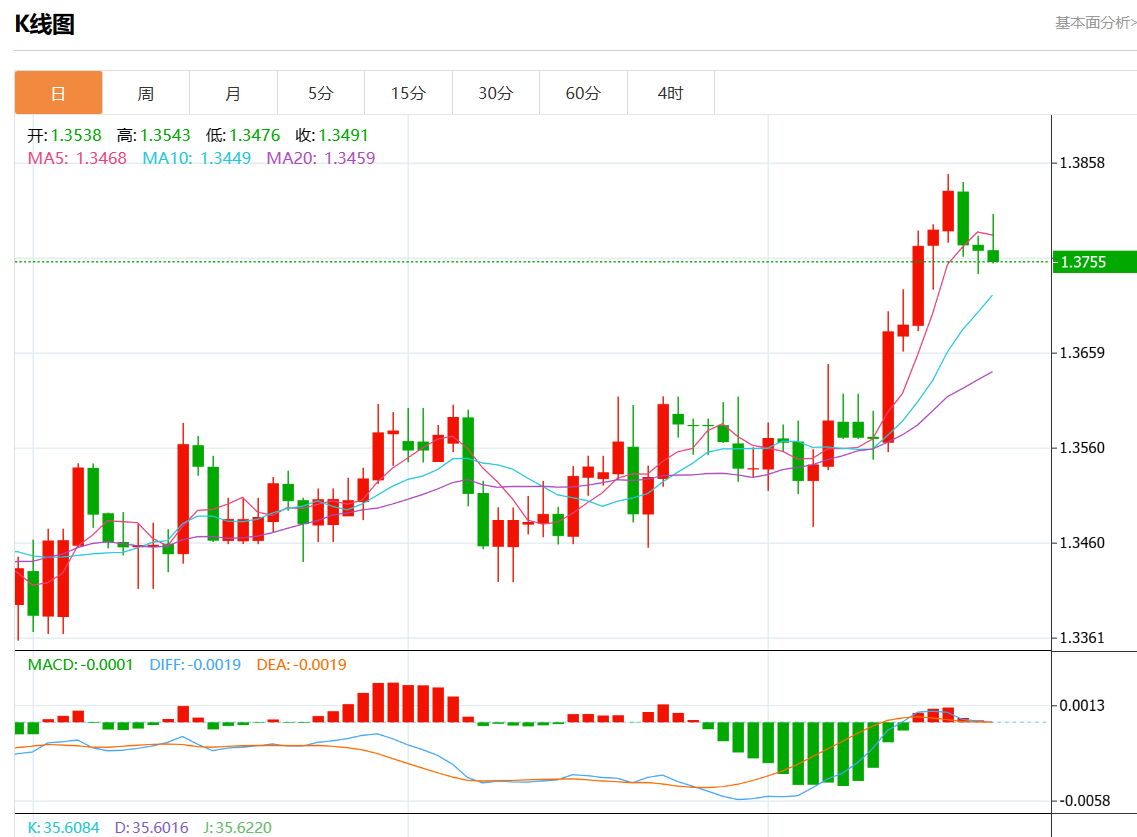
Task: Click the MACD: -0.0001 indicator label
Action: (x=80, y=664)
